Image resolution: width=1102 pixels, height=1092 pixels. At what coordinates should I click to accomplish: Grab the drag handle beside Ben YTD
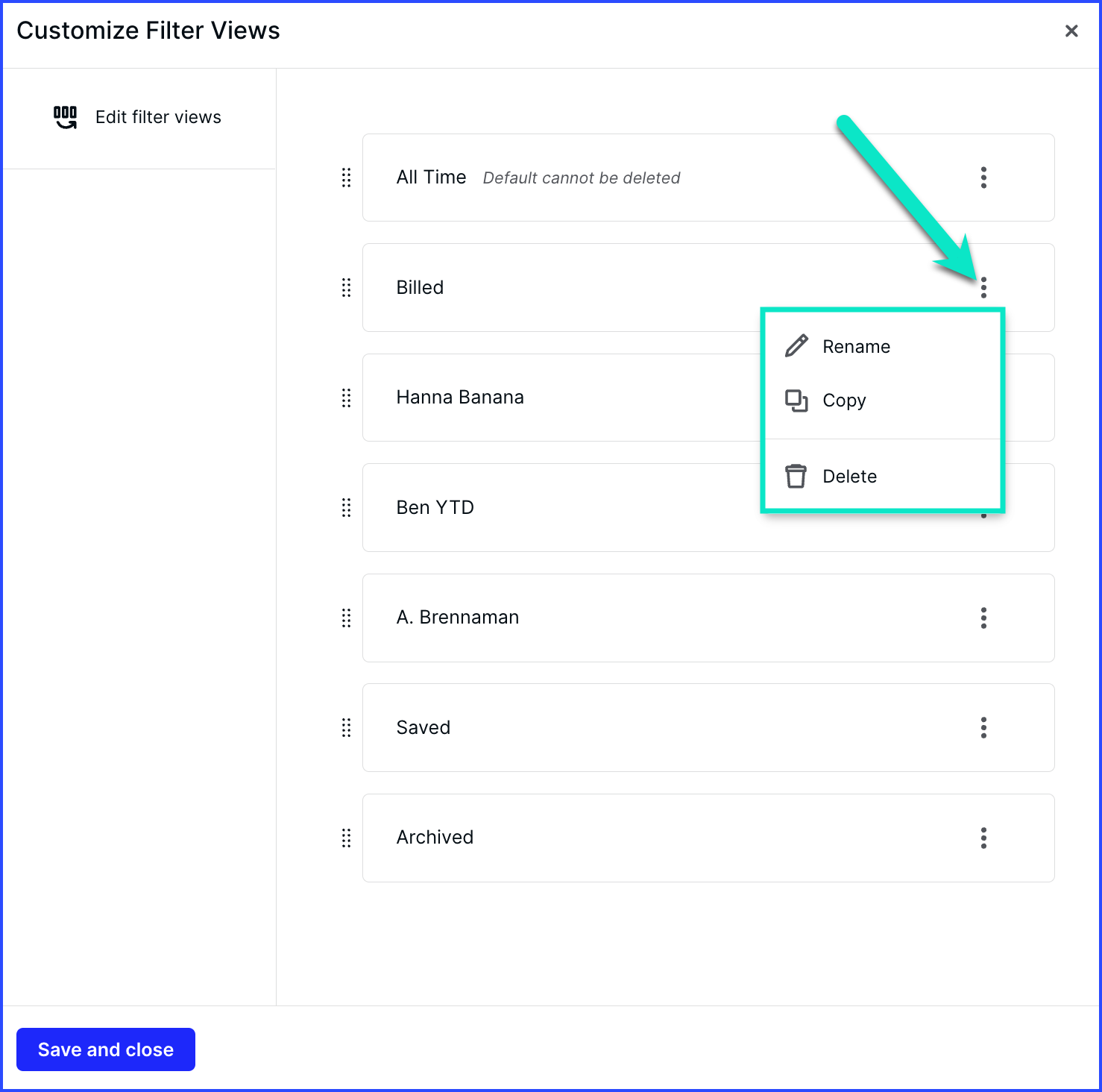coord(346,507)
